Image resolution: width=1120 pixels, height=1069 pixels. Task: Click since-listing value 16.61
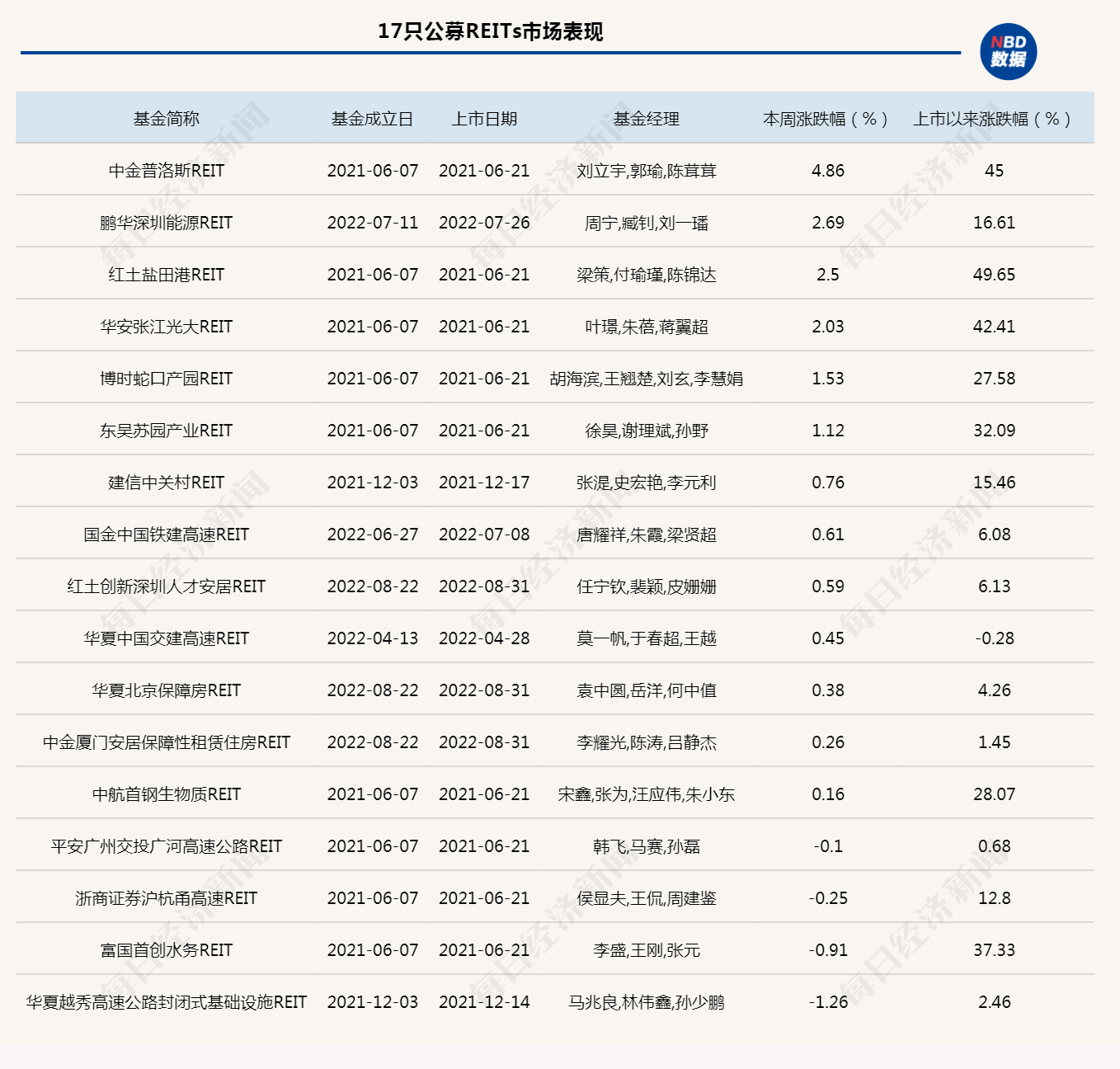pyautogui.click(x=995, y=223)
